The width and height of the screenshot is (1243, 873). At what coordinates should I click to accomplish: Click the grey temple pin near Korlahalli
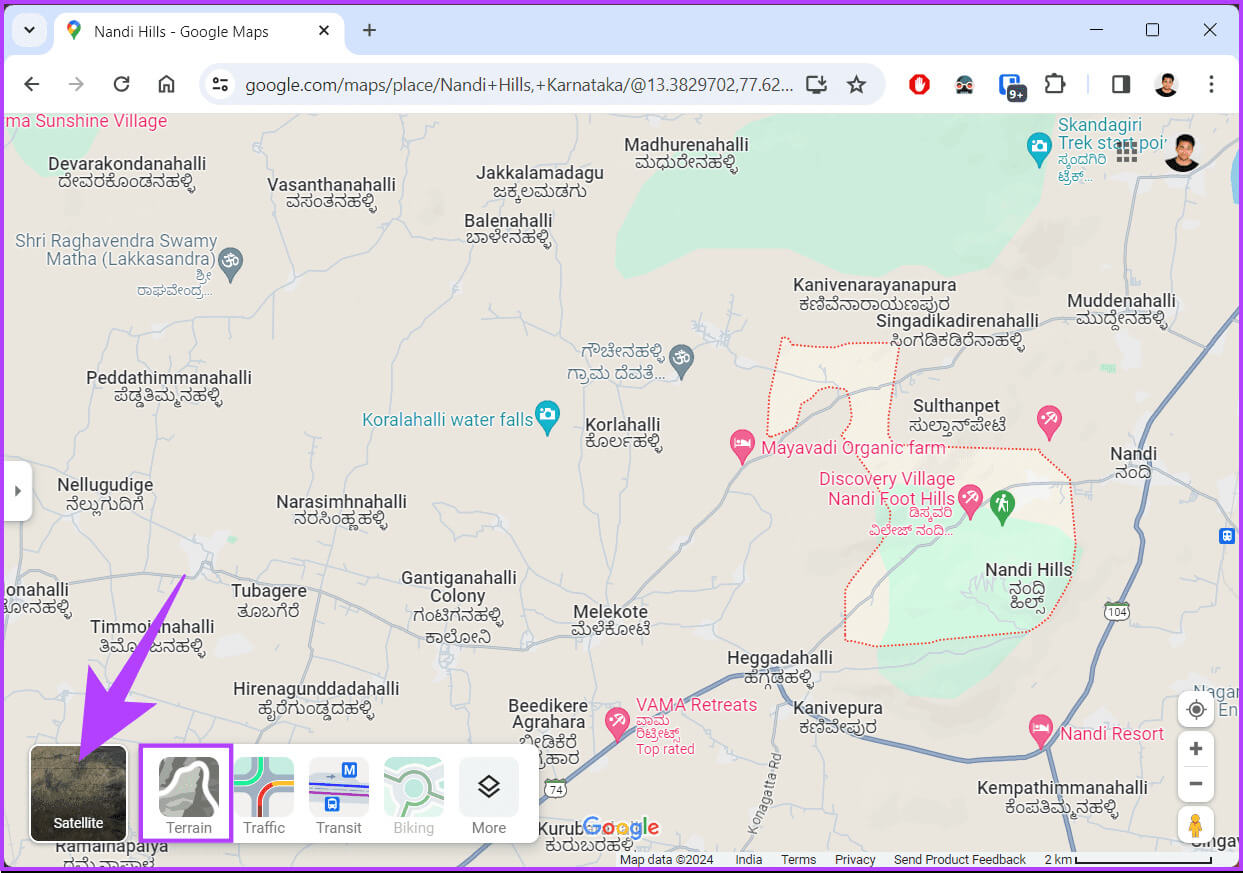[681, 361]
